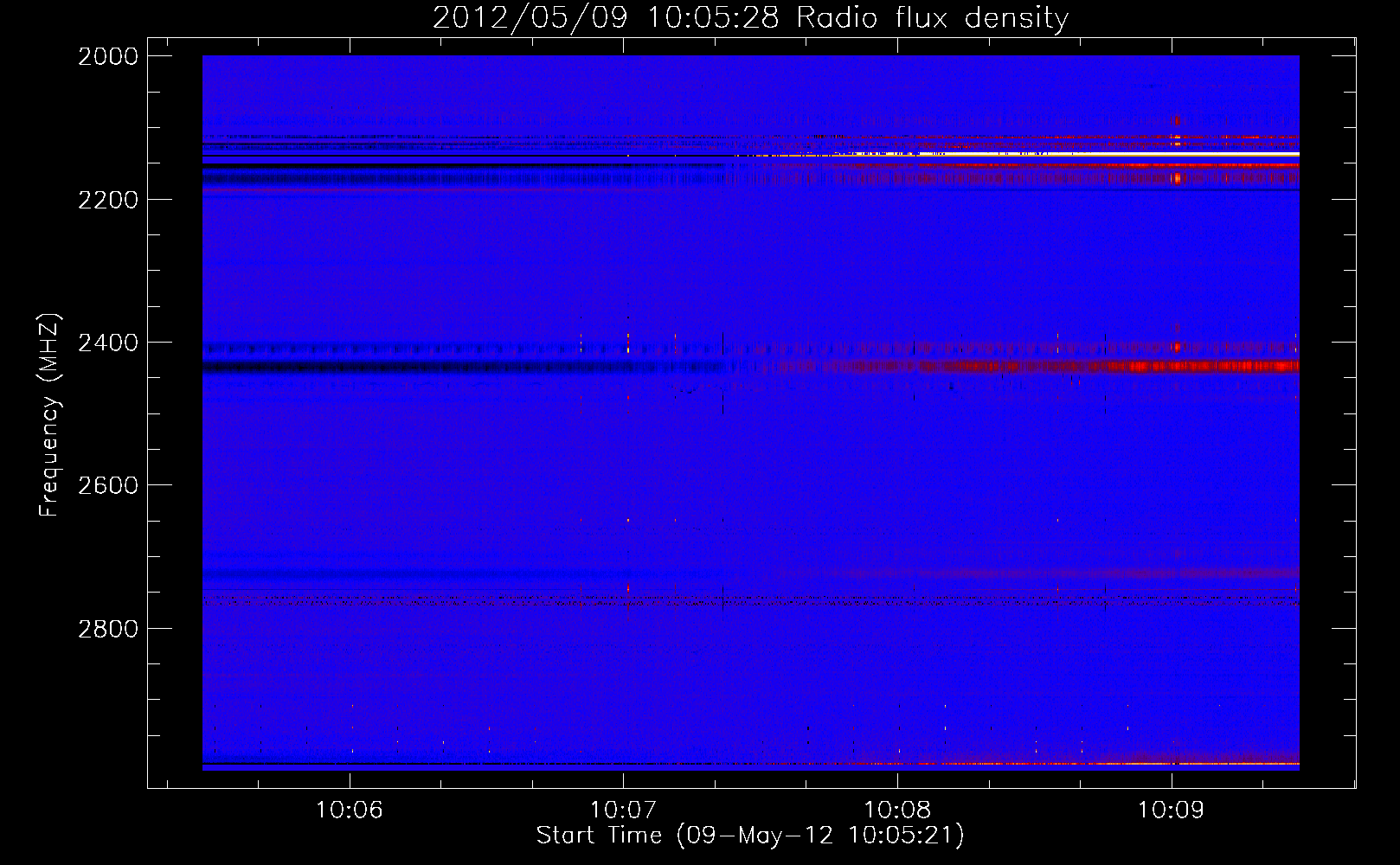Select the 2200 frequency tick label
1400x865 pixels.
click(108, 200)
